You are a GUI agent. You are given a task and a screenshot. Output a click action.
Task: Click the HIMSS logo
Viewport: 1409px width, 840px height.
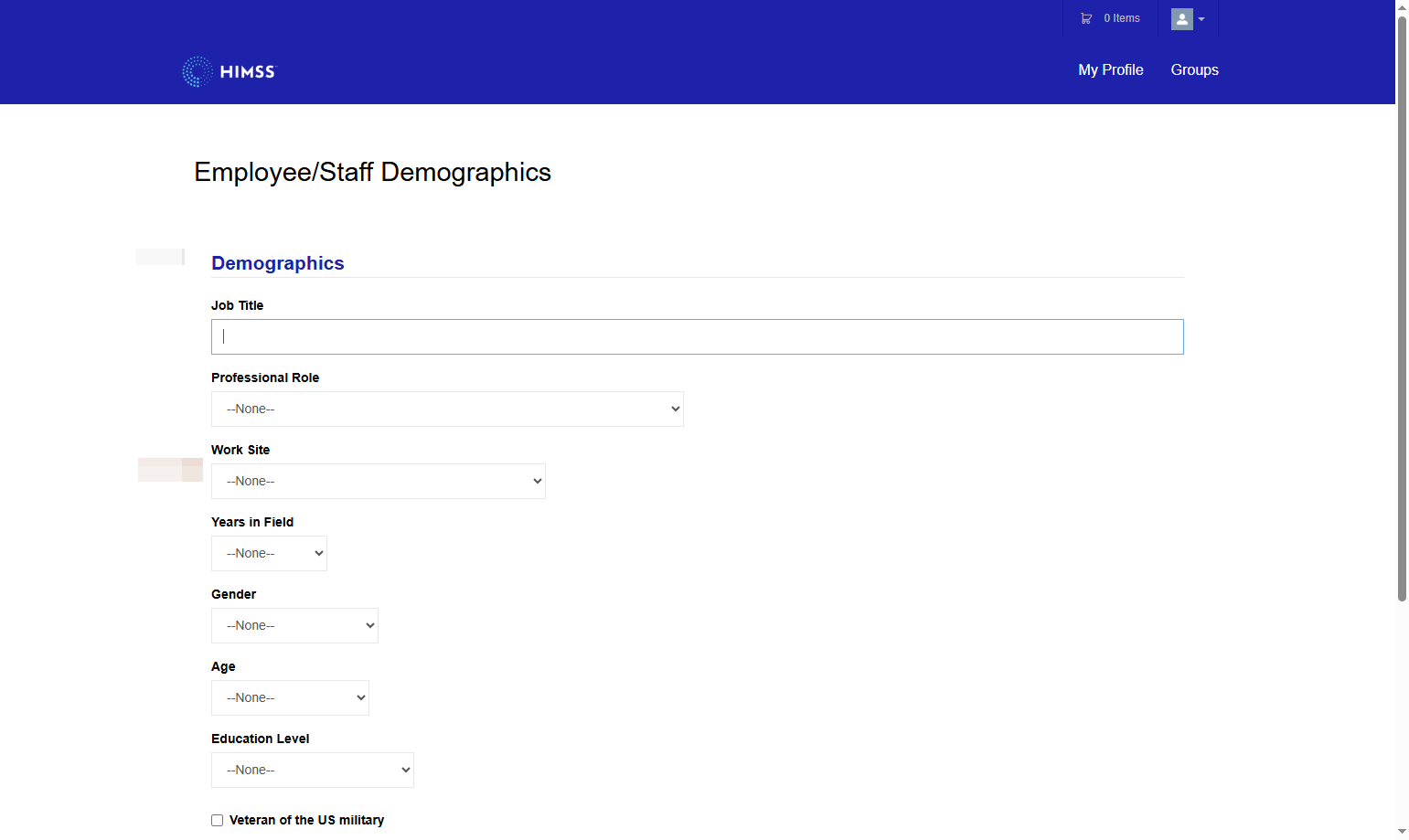click(x=229, y=71)
